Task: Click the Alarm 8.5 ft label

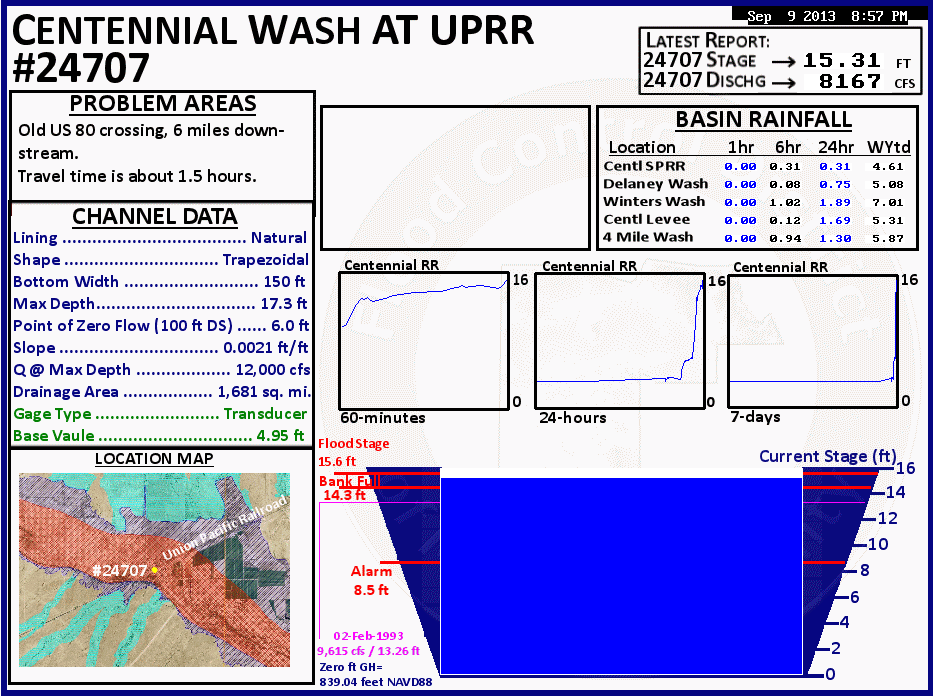Action: (371, 580)
